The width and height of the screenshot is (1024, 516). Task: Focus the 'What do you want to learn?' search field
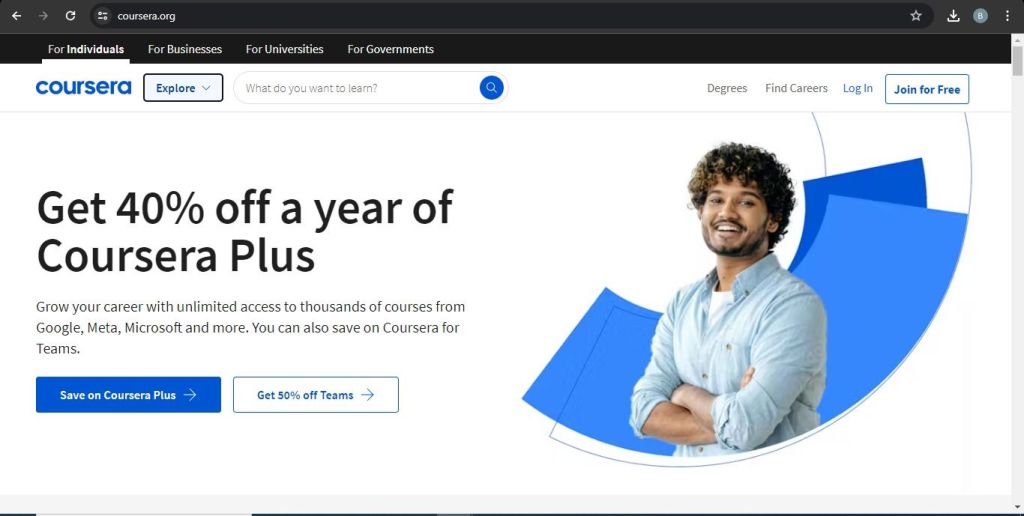click(x=357, y=88)
